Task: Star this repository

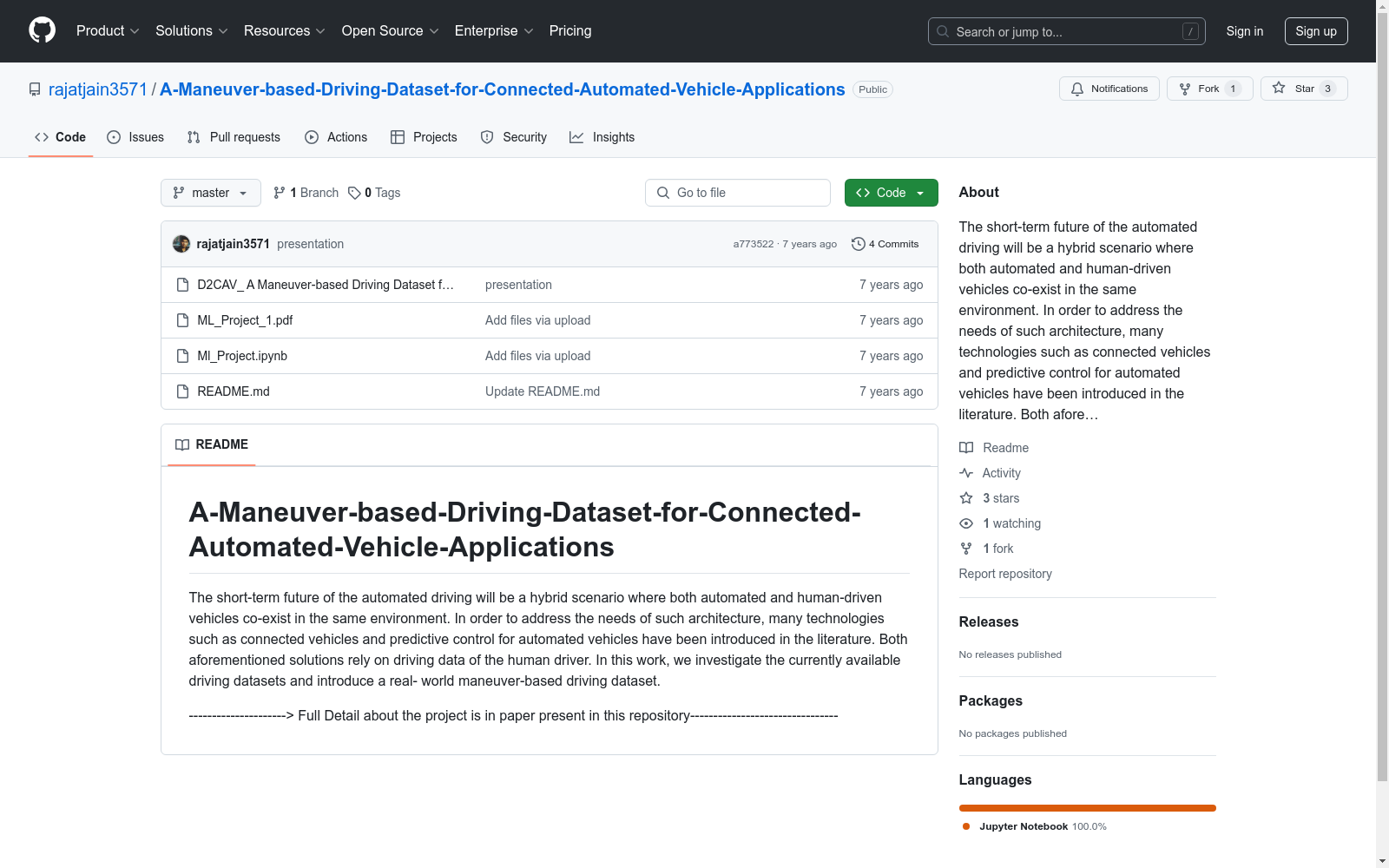Action: (1304, 89)
